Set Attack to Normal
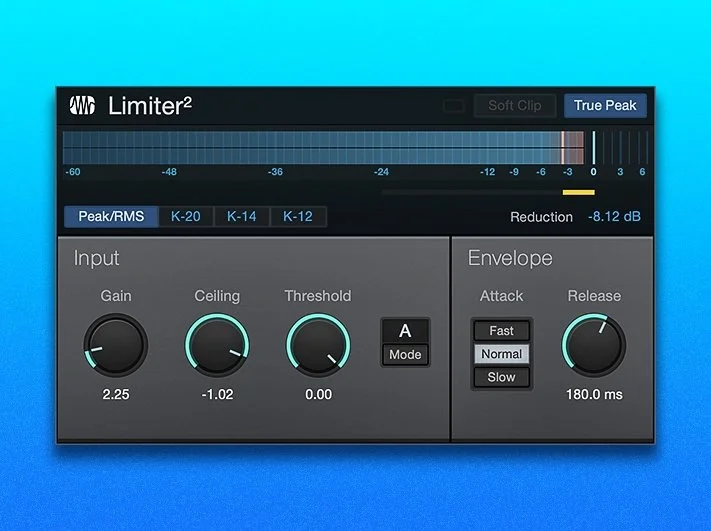 (x=502, y=354)
